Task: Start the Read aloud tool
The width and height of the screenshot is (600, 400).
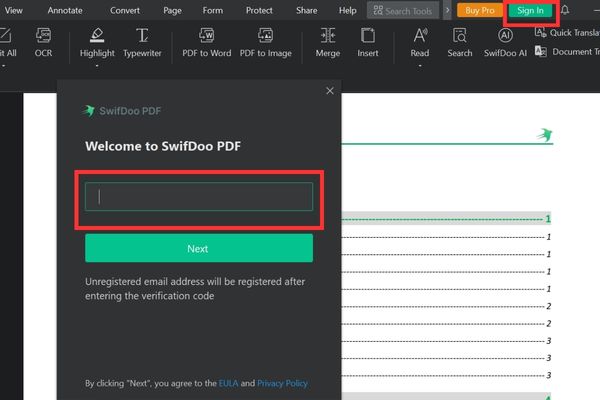Action: tap(420, 42)
